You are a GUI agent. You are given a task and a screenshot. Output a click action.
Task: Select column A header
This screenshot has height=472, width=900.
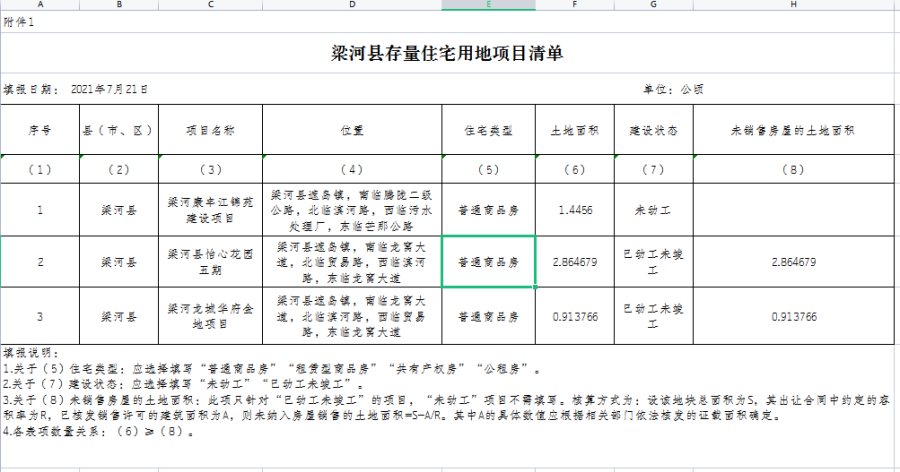40,5
